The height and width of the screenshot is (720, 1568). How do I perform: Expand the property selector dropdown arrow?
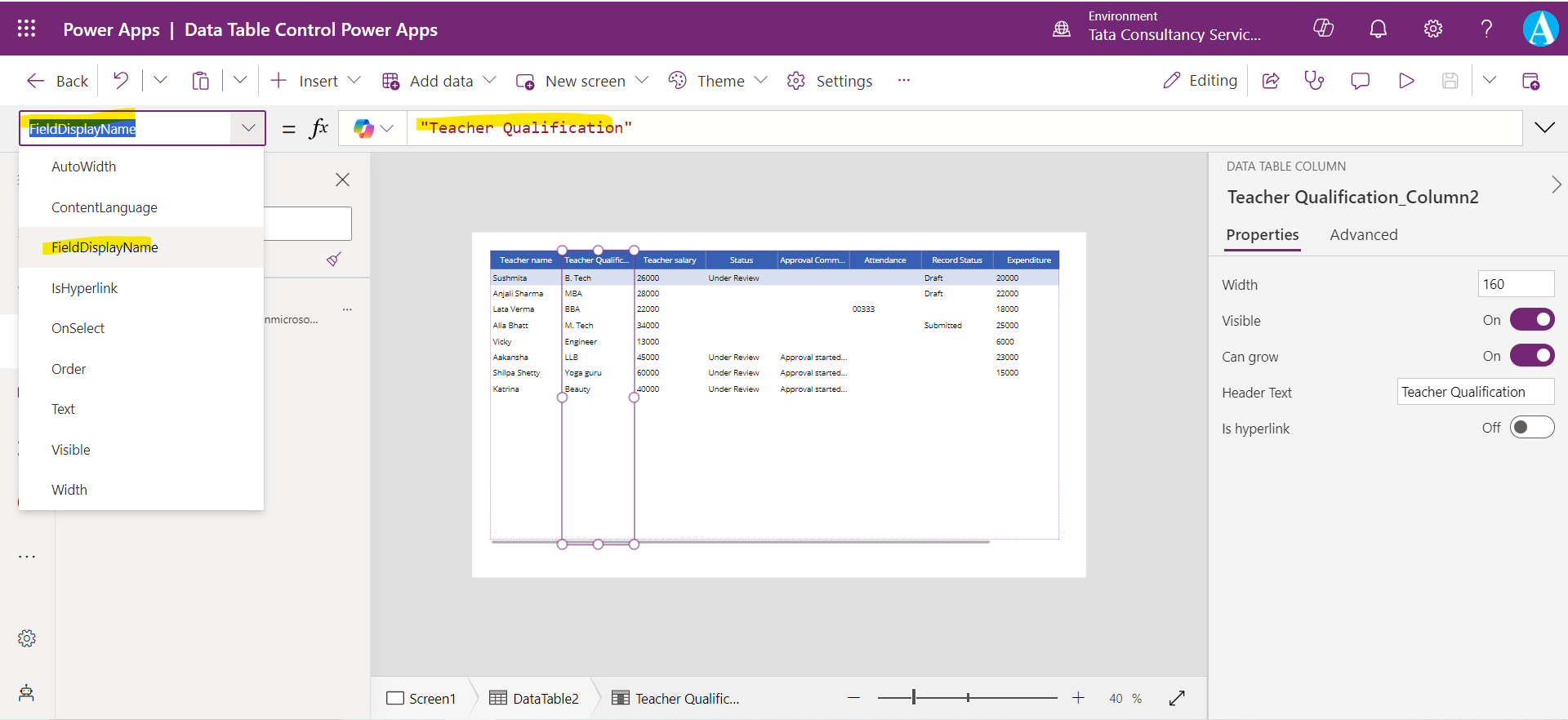click(x=248, y=128)
